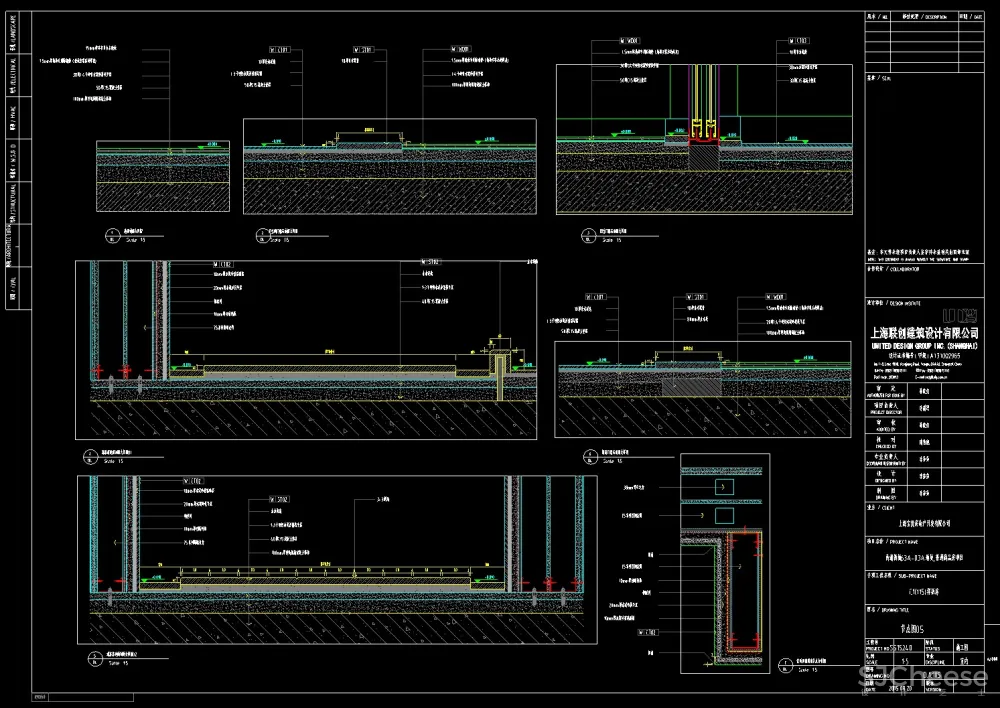Click the detail bubble under top-right section
The width and height of the screenshot is (1000, 708).
pos(590,238)
